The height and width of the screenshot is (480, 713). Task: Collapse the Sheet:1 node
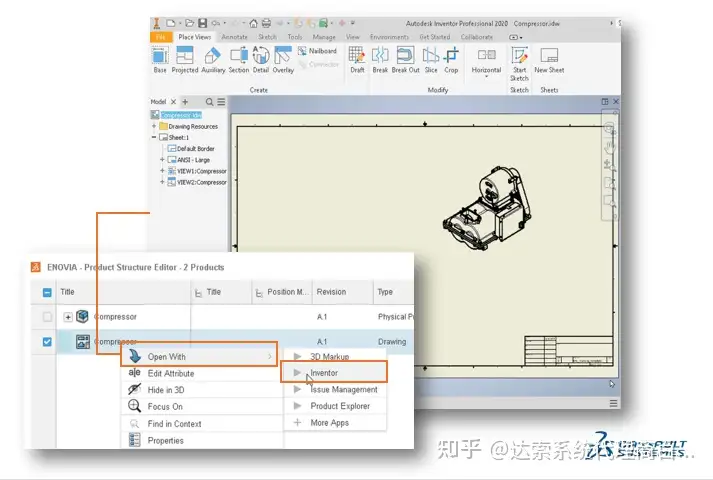(154, 137)
